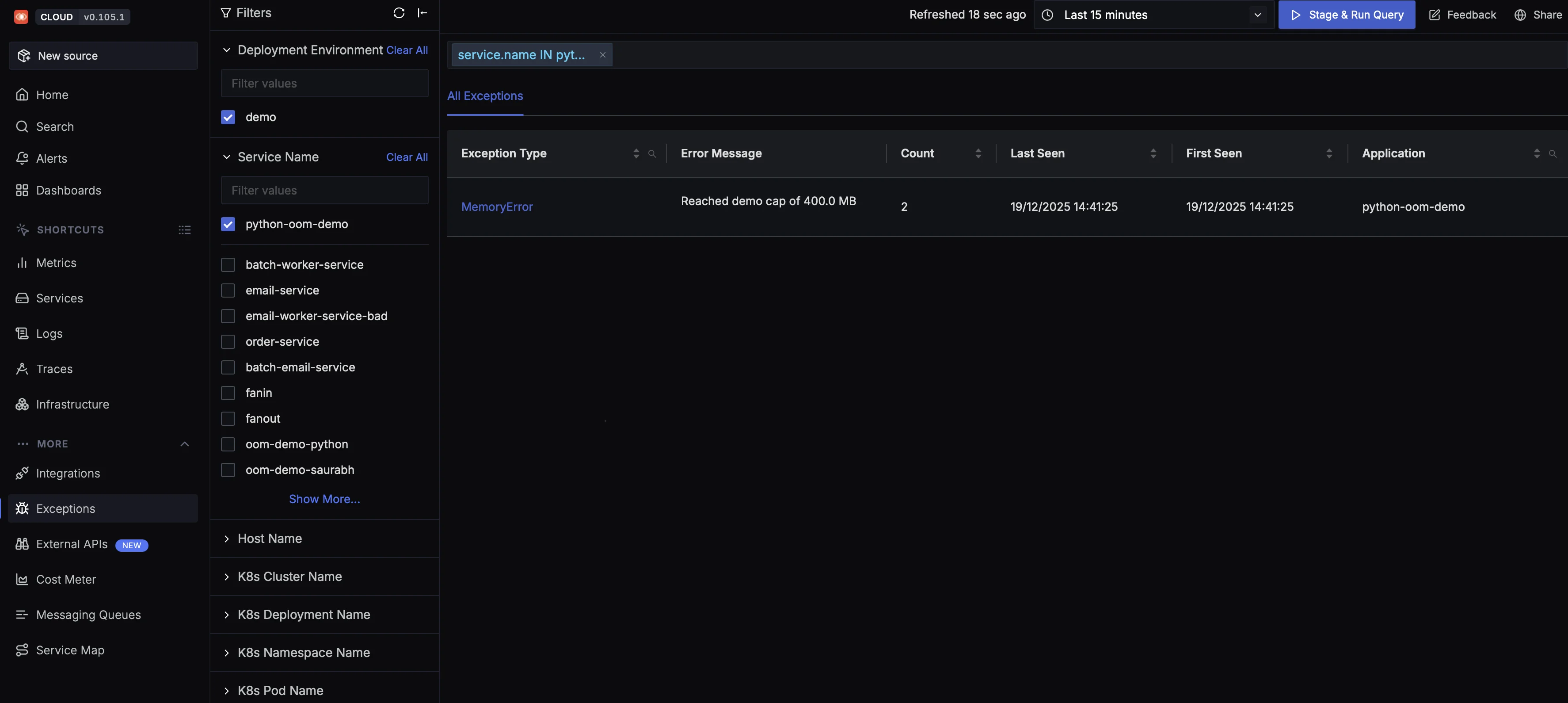The width and height of the screenshot is (1568, 703).
Task: Refresh the filters panel
Action: [x=399, y=13]
